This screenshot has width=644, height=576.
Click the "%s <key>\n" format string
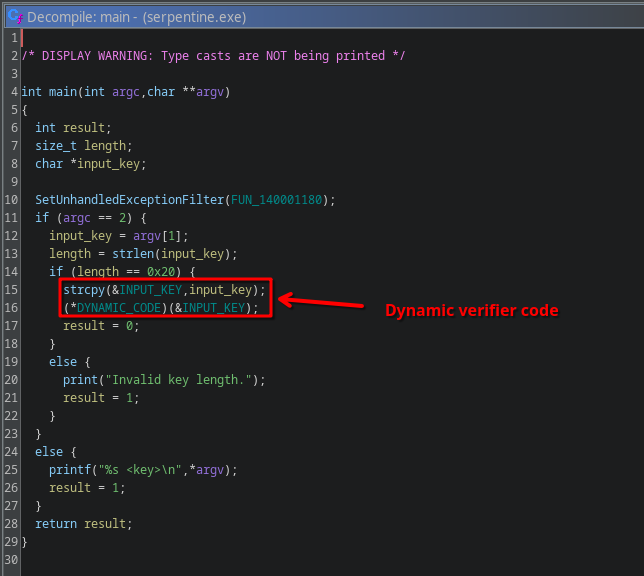point(140,470)
